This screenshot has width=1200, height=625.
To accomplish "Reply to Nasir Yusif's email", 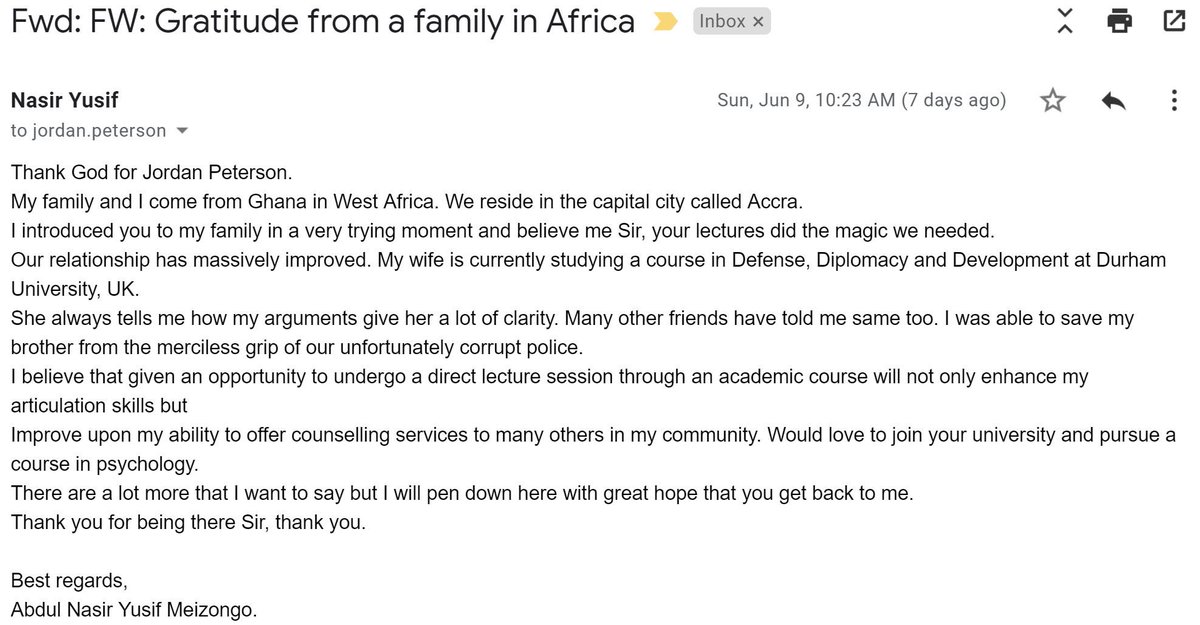I will pos(1112,100).
